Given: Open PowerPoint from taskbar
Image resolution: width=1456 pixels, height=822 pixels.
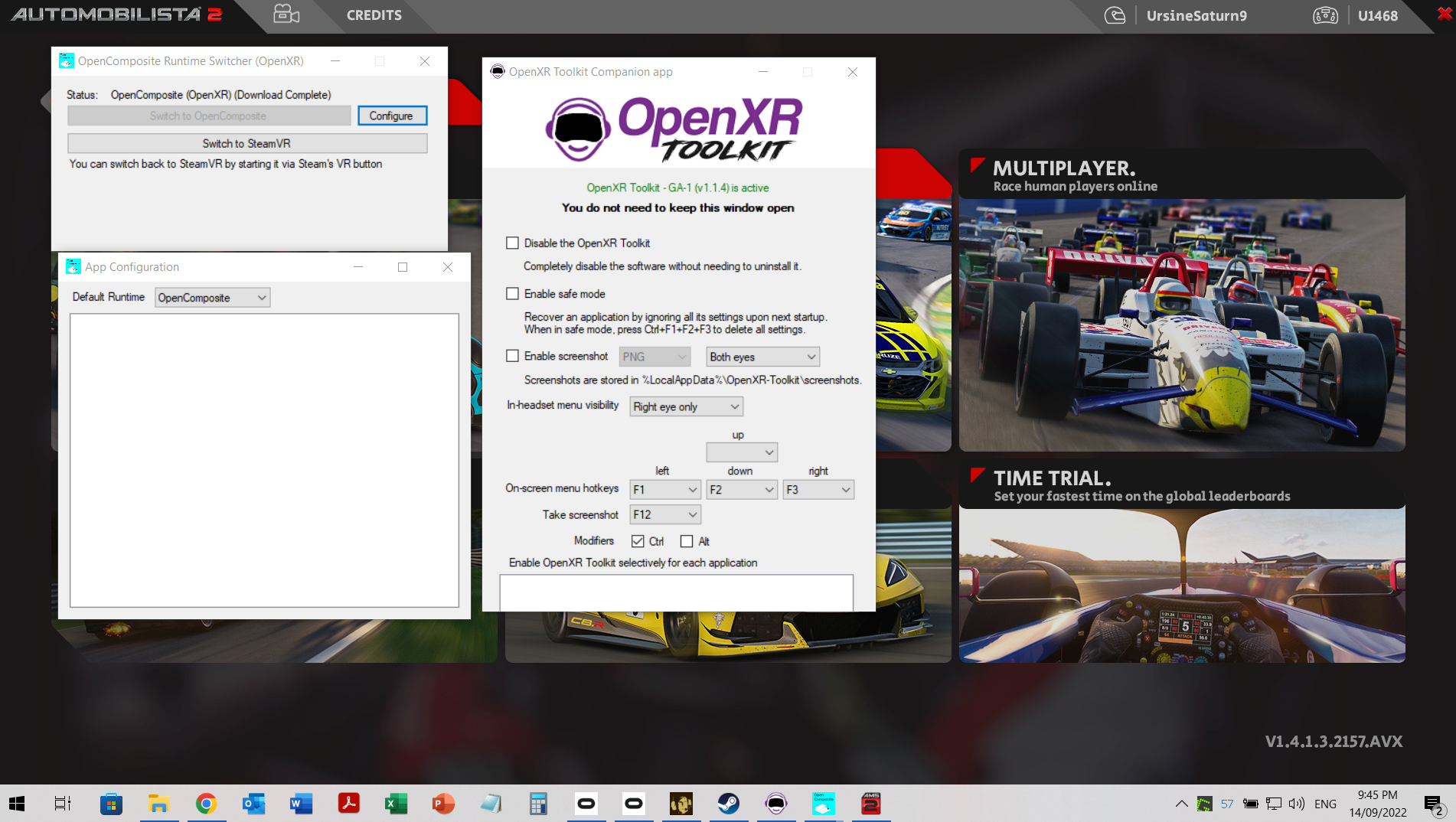Looking at the screenshot, I should tap(443, 804).
